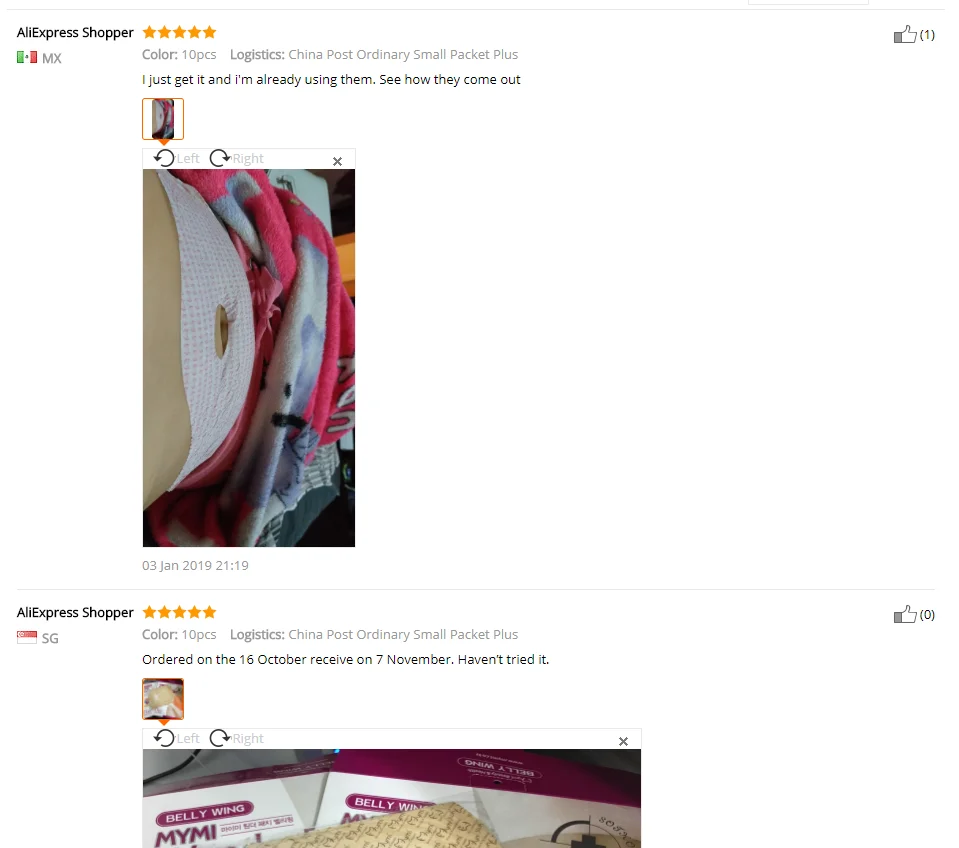Like the Singapore shopper's review with thumbs-up
The width and height of the screenshot is (959, 848).
(905, 614)
